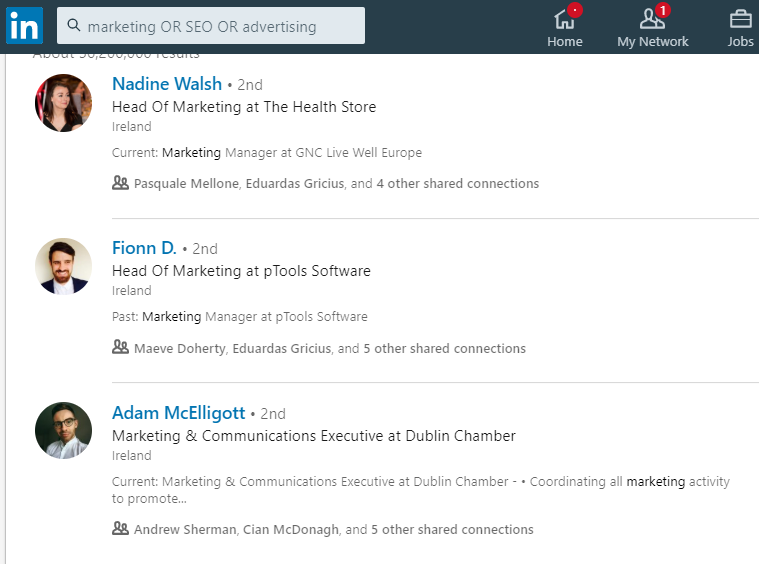
Task: Click 2nd degree badge beside Fionn D.
Action: coord(205,249)
